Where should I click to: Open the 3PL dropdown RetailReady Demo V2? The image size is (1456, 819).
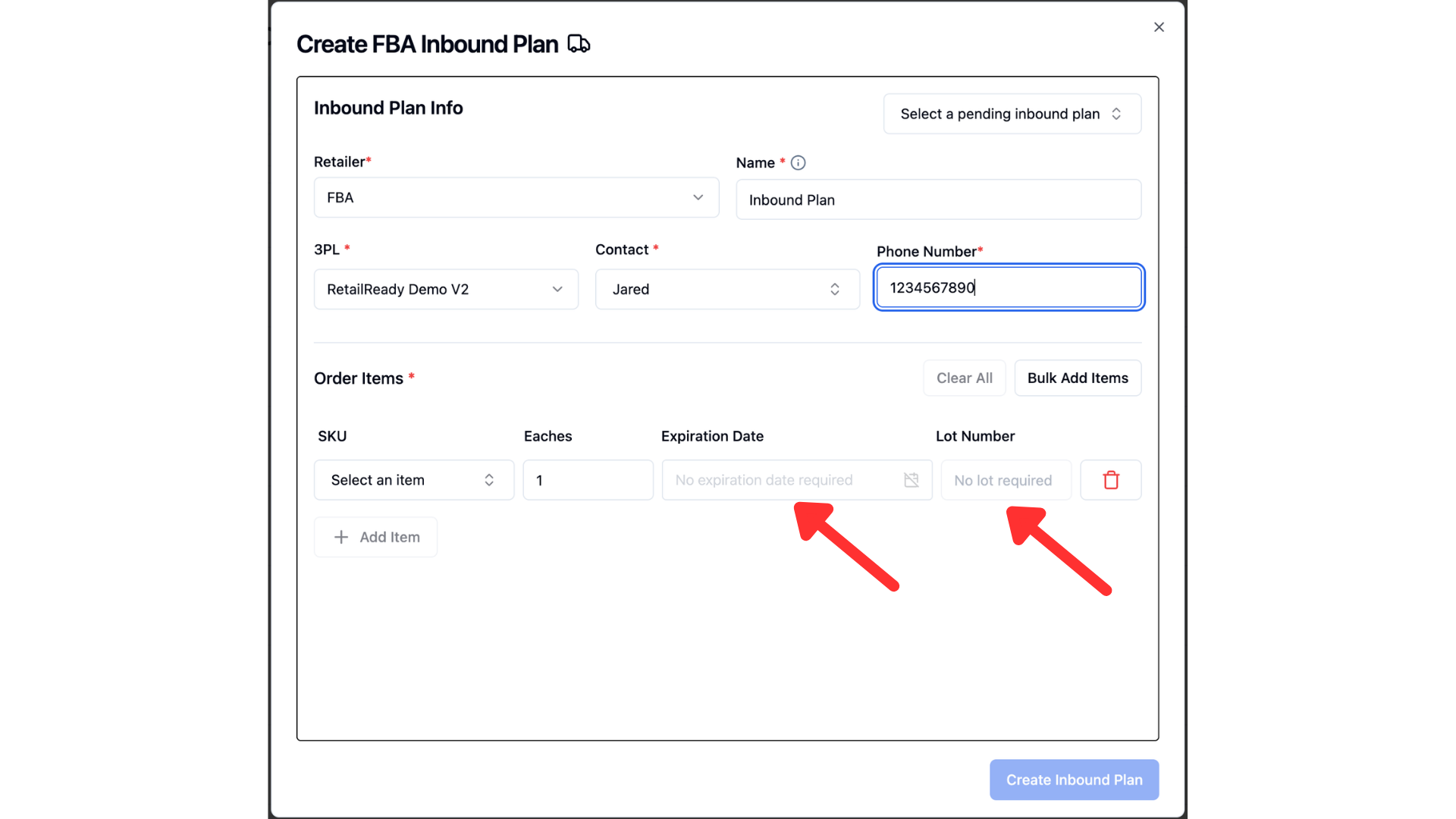(x=446, y=289)
